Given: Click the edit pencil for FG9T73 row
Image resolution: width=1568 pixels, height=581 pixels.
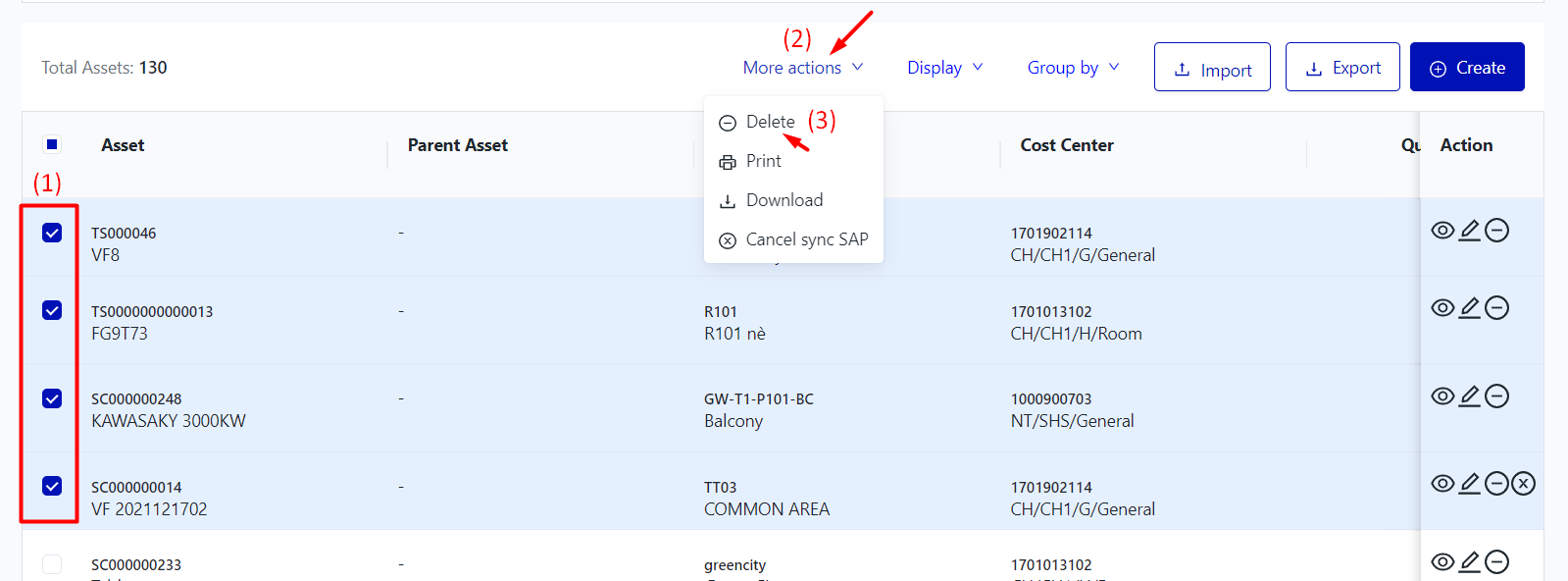Looking at the screenshot, I should 1469,308.
